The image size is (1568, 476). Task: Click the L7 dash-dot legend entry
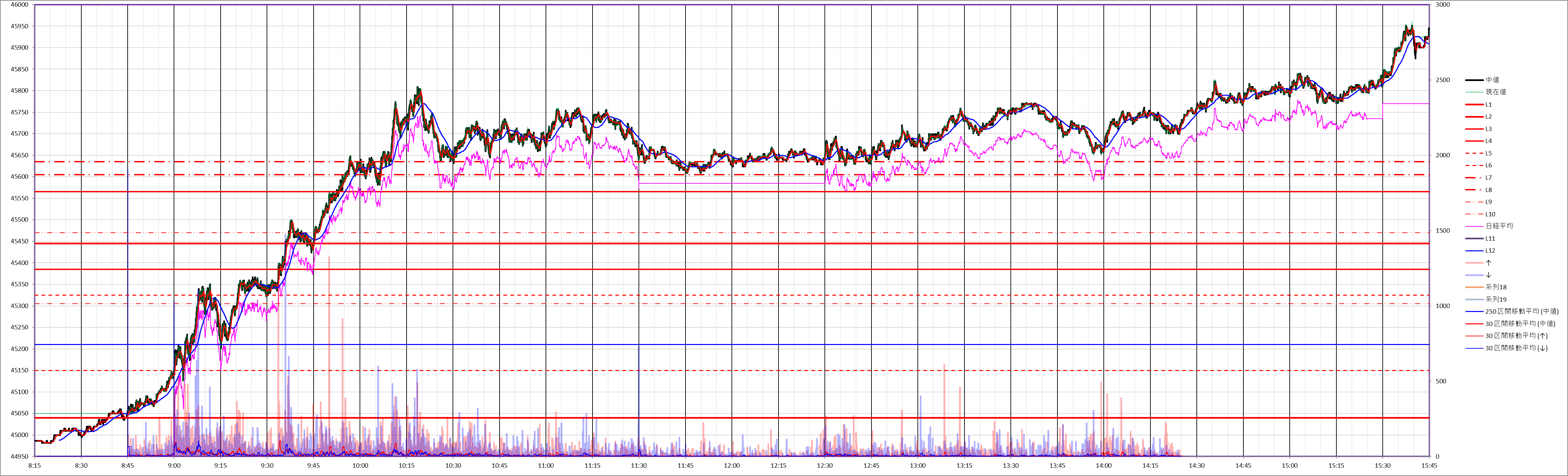[1488, 178]
